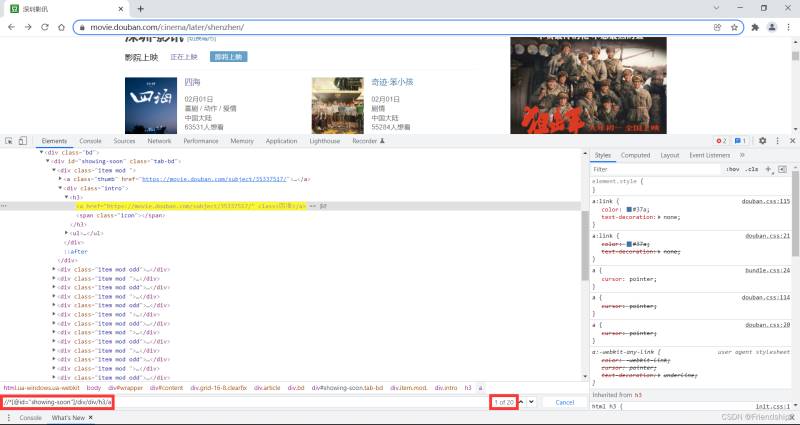Open the bundle.css:24 source link
The image size is (800, 425).
click(x=767, y=270)
